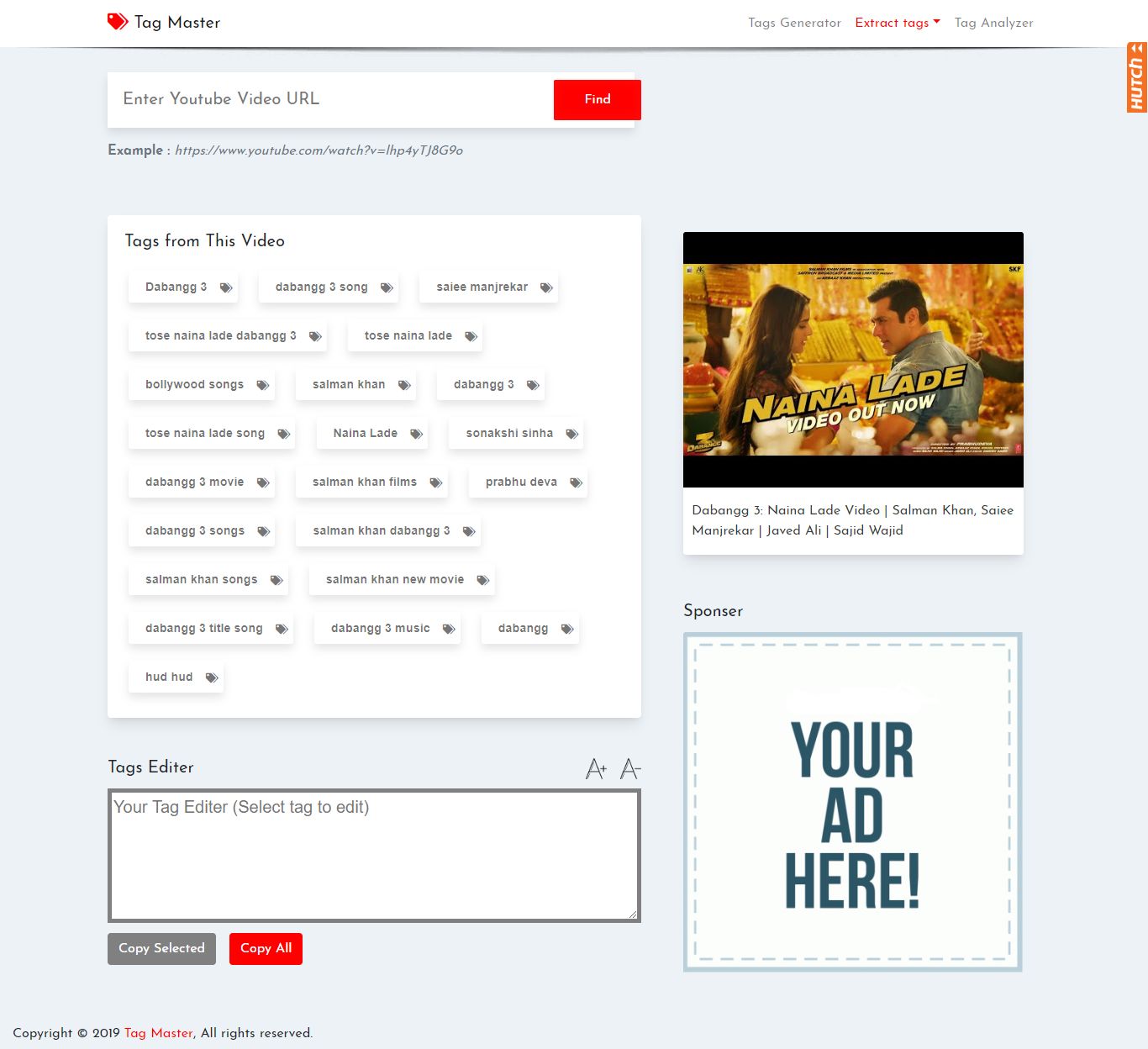Select the 'dabangg 3 movie' tag label
This screenshot has height=1049, width=1148.
(x=194, y=482)
